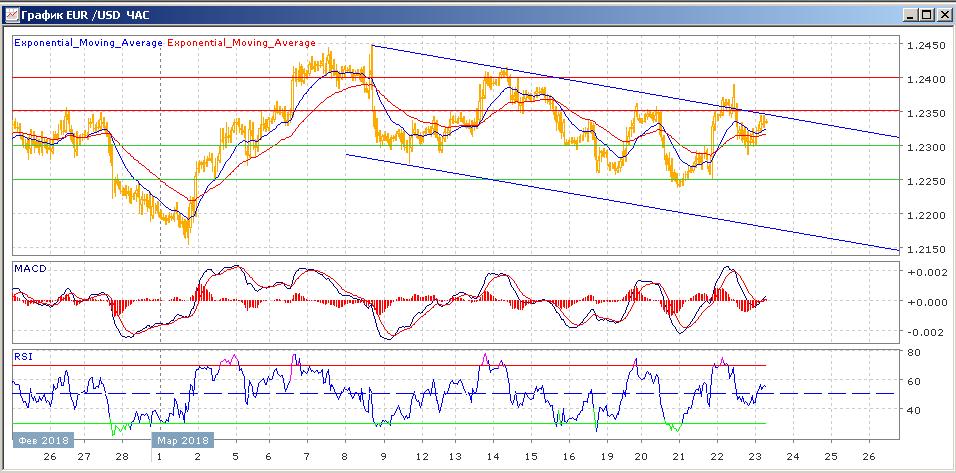Click the date label 15 on the time axis
The height and width of the screenshot is (473, 956).
point(530,457)
